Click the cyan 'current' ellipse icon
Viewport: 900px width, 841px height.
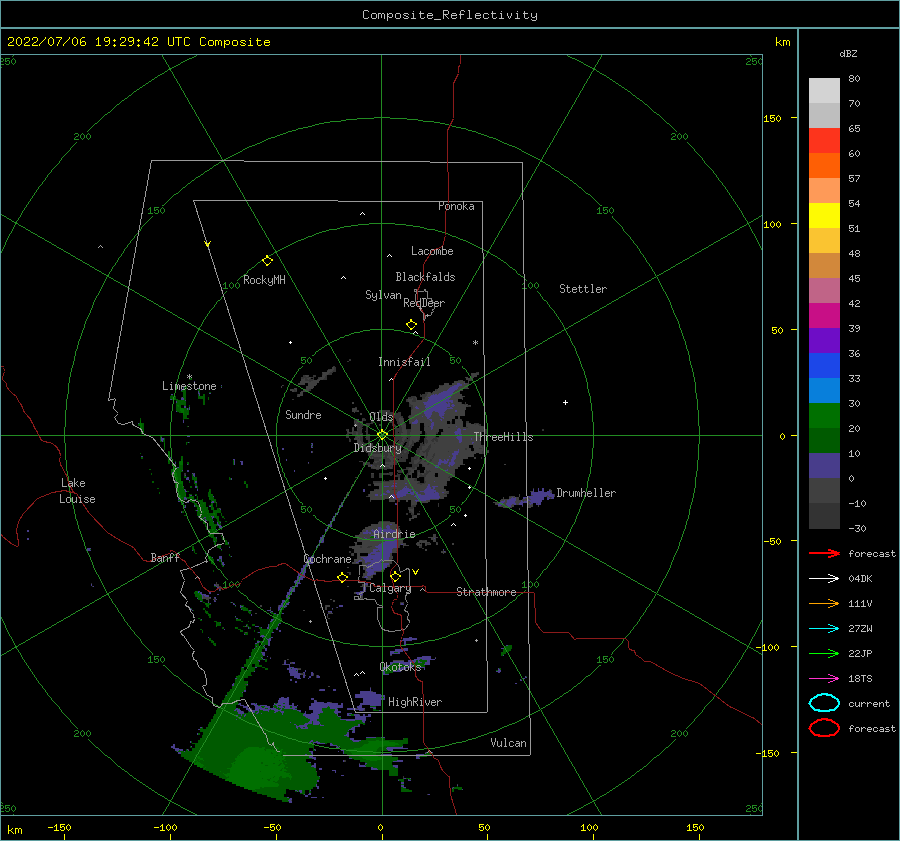[824, 703]
